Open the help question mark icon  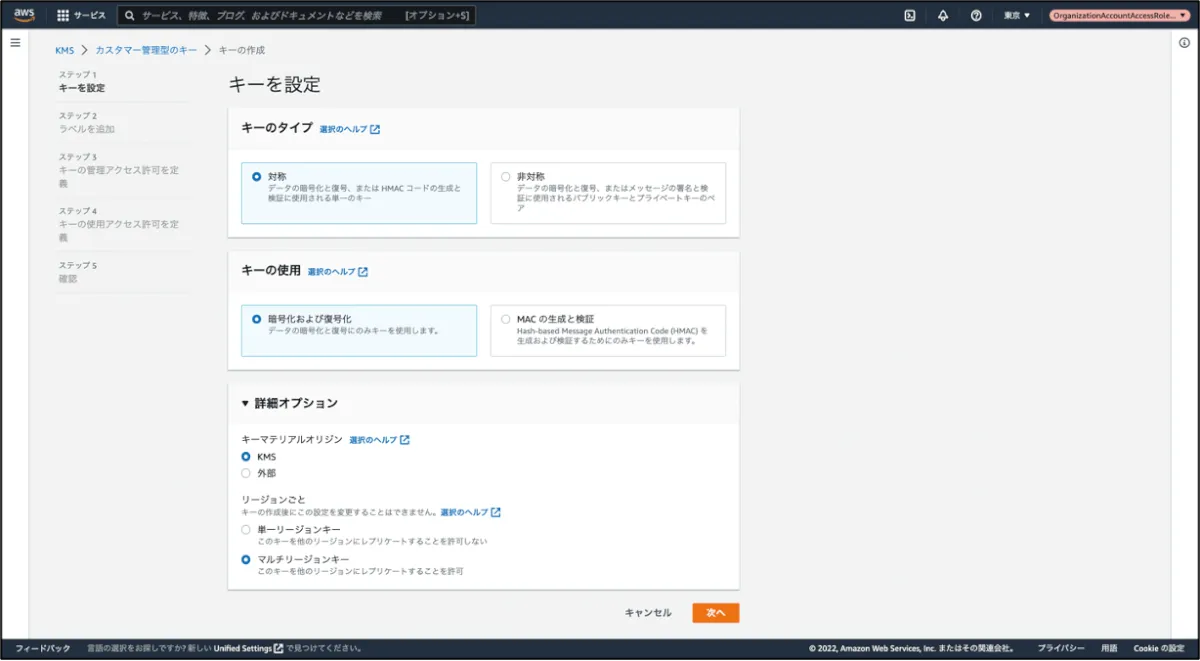tap(976, 16)
